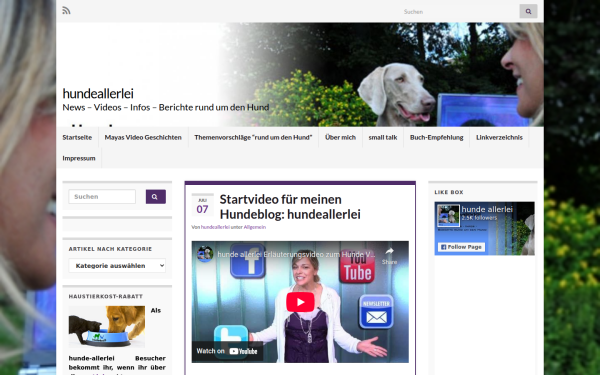Open the YouTube channel avatar in video
Image resolution: width=600 pixels, height=375 pixels.
[x=205, y=254]
